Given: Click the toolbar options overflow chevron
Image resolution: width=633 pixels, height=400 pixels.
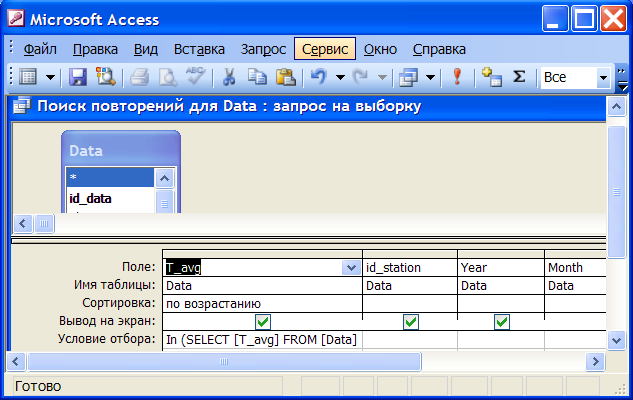Looking at the screenshot, I should pyautogui.click(x=622, y=79).
